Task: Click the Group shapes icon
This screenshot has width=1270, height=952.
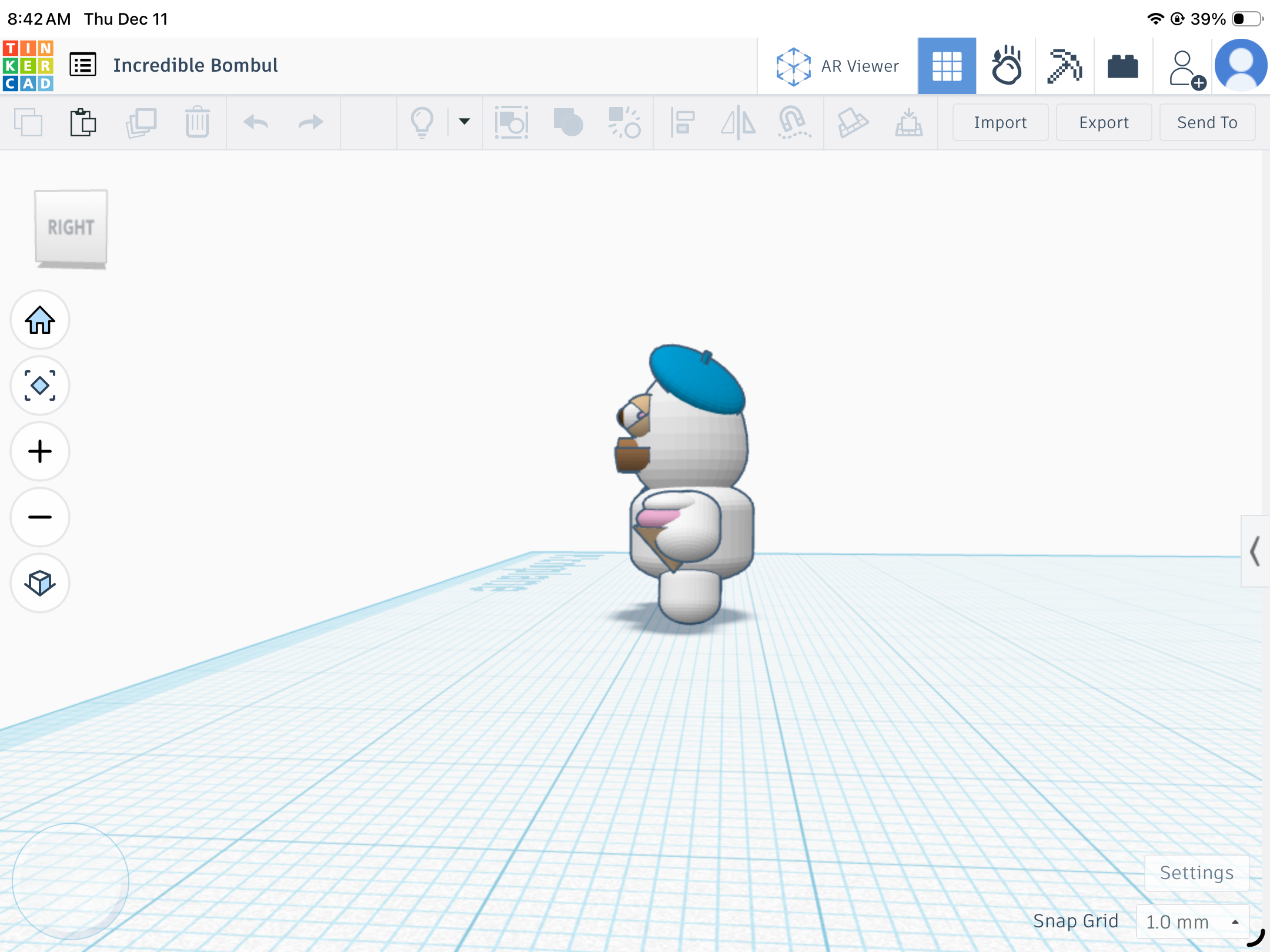Action: 568,122
